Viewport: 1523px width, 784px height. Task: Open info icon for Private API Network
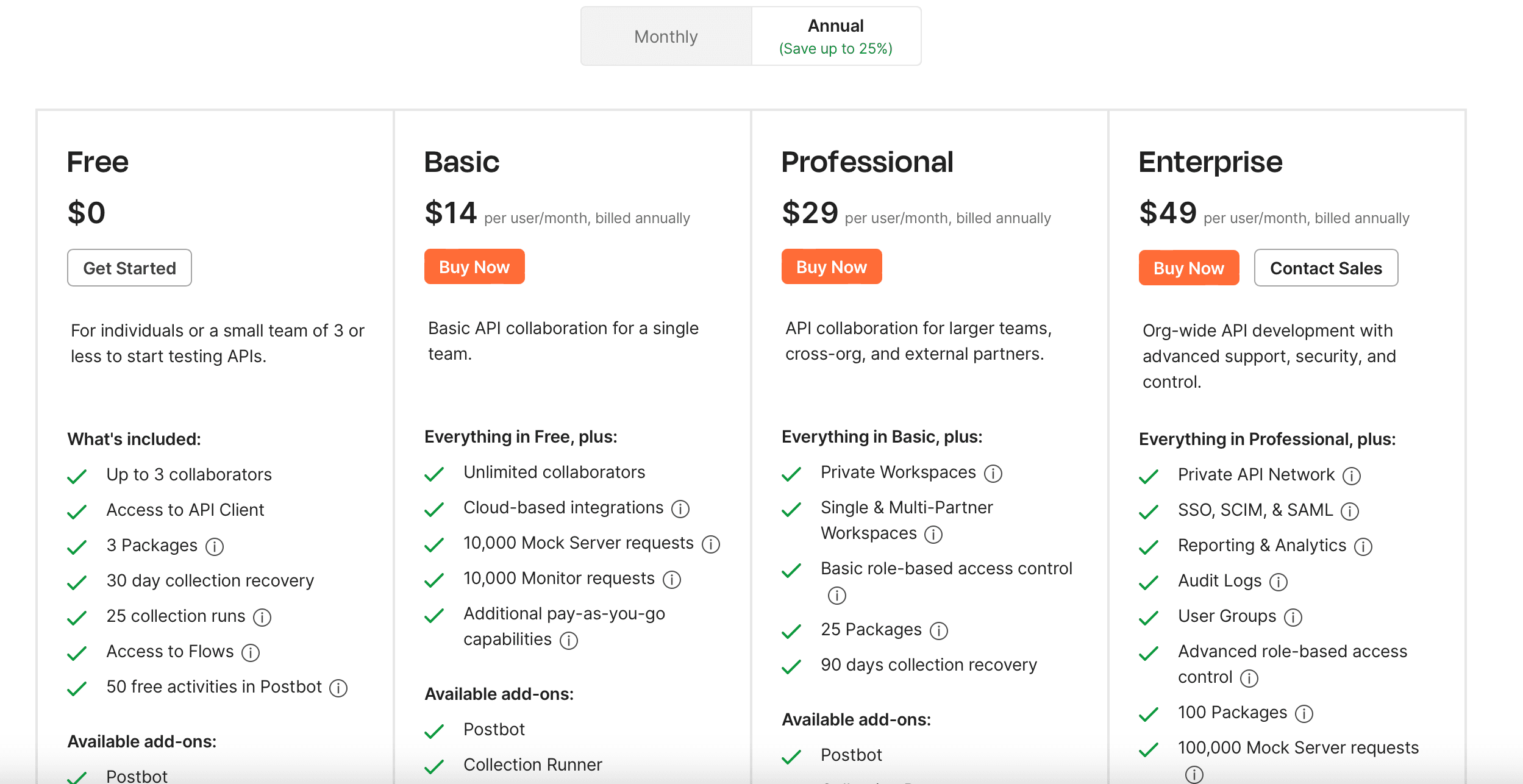1351,476
